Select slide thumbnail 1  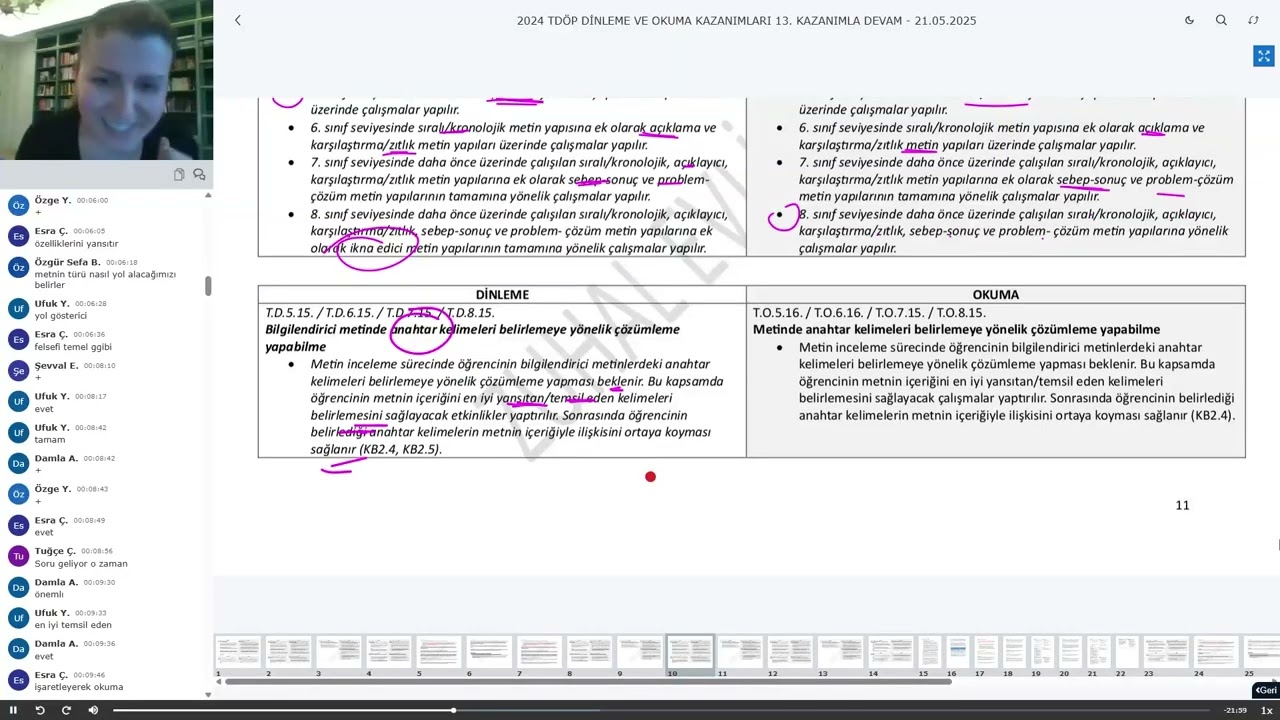(x=238, y=652)
